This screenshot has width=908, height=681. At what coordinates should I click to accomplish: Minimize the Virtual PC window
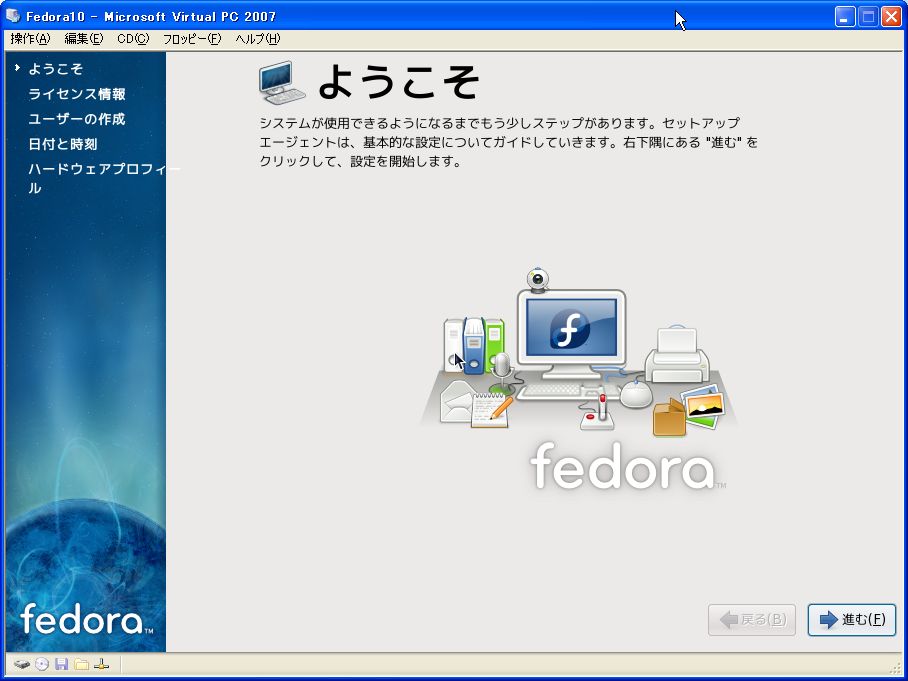(845, 16)
